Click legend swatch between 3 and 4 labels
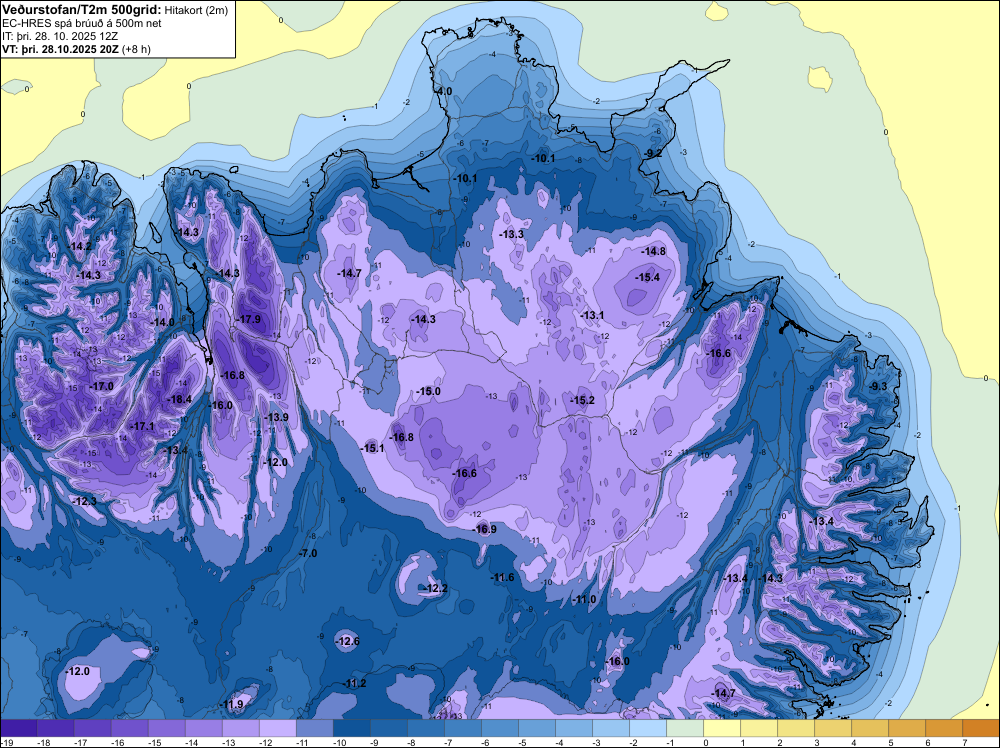The width and height of the screenshot is (1000, 748). [833, 728]
